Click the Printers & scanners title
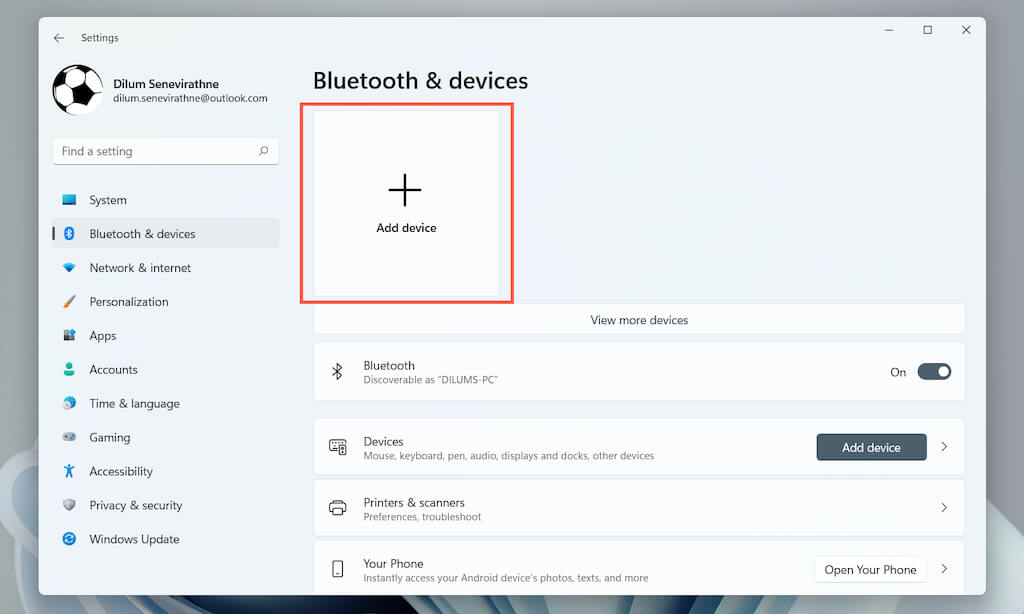This screenshot has height=614, width=1024. tap(414, 502)
